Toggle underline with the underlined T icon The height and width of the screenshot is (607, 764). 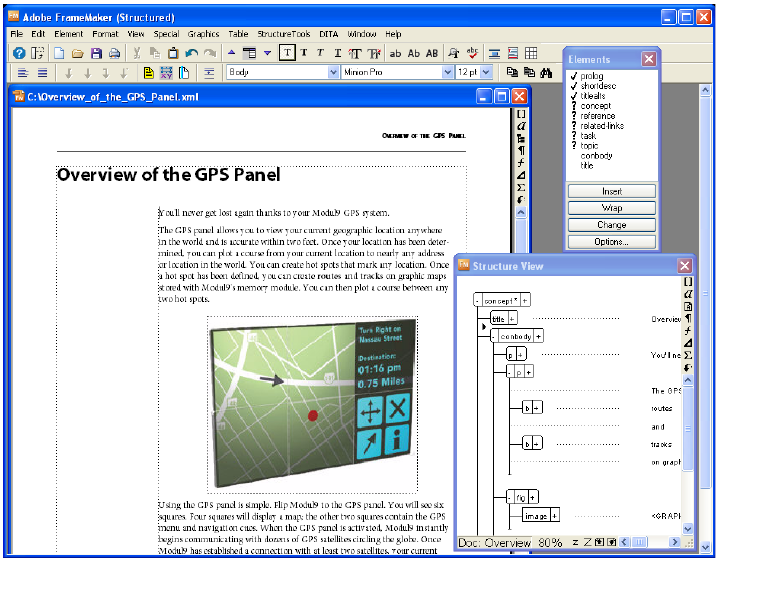337,54
